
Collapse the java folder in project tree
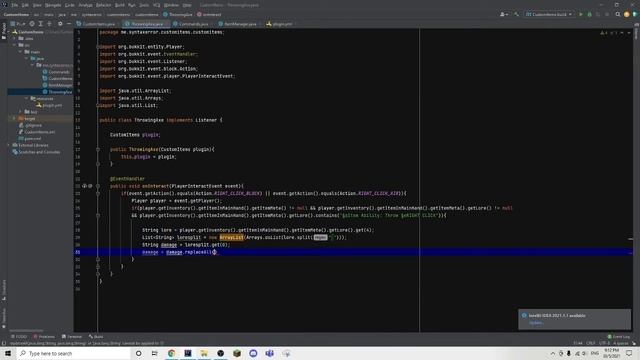point(26,58)
